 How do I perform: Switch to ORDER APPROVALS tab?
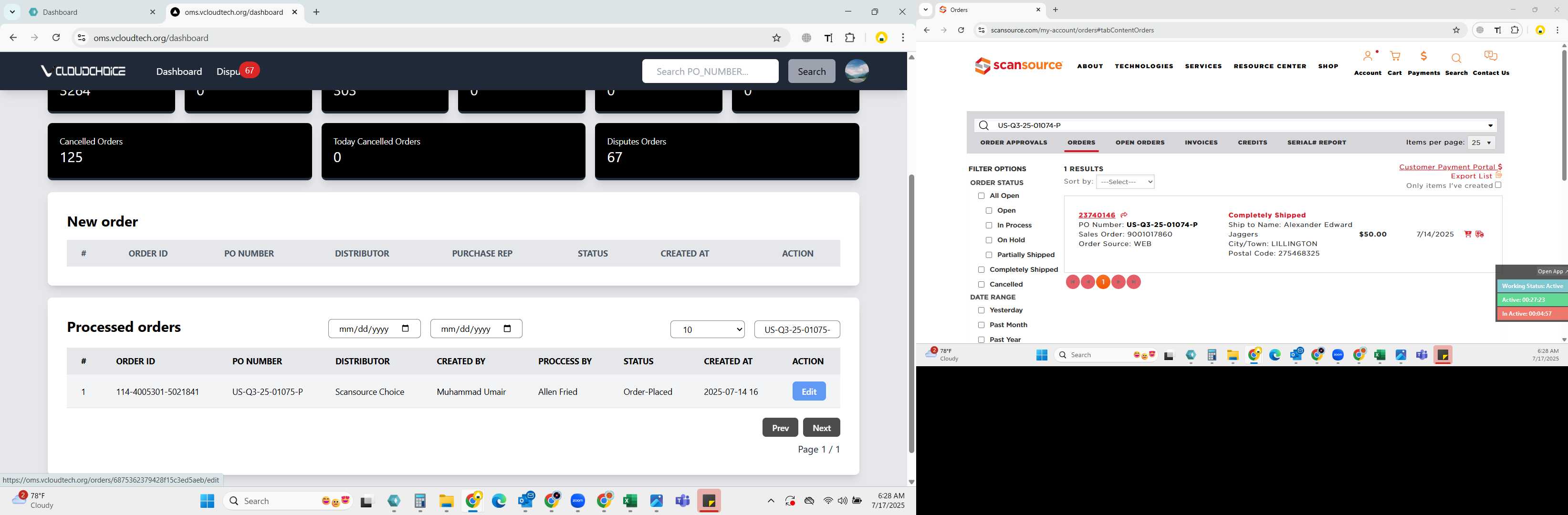(1014, 143)
